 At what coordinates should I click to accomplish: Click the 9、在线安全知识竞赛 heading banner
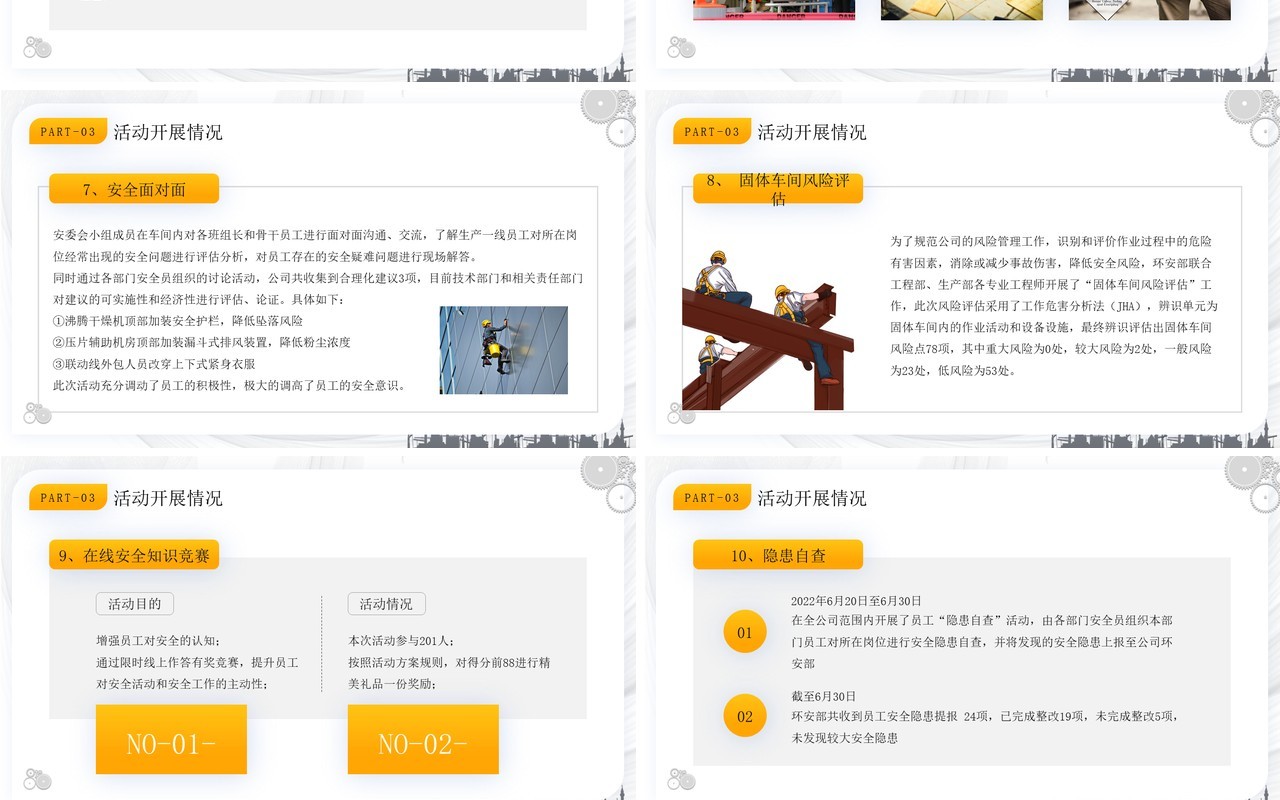tap(134, 555)
